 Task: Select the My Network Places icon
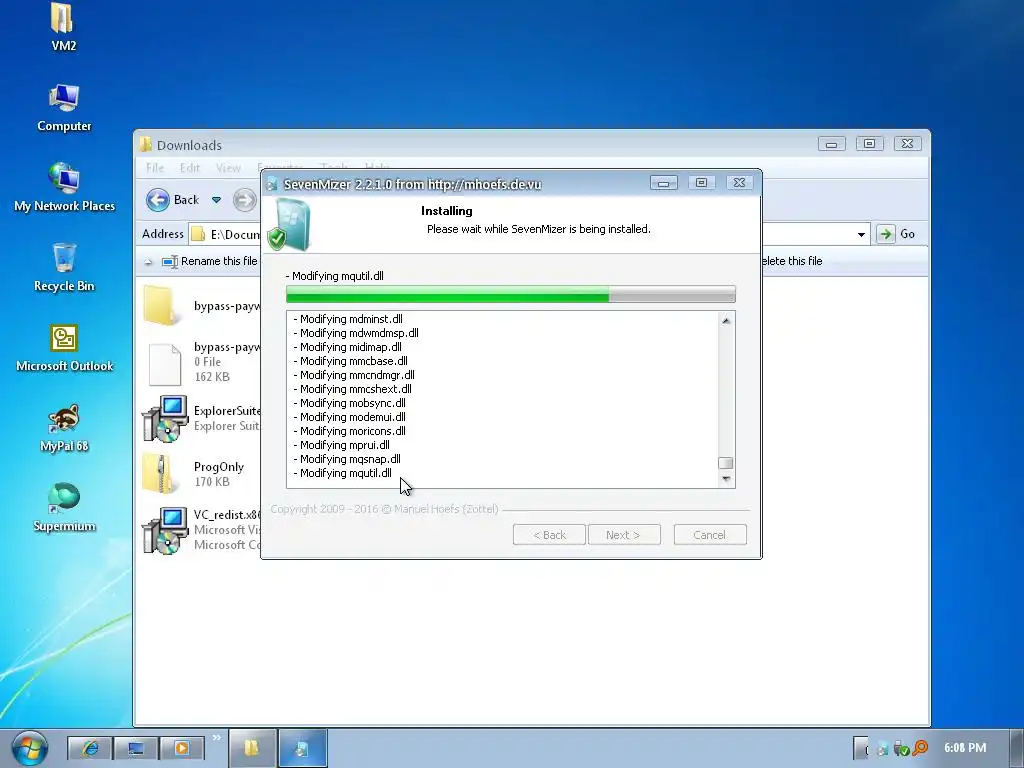(64, 187)
